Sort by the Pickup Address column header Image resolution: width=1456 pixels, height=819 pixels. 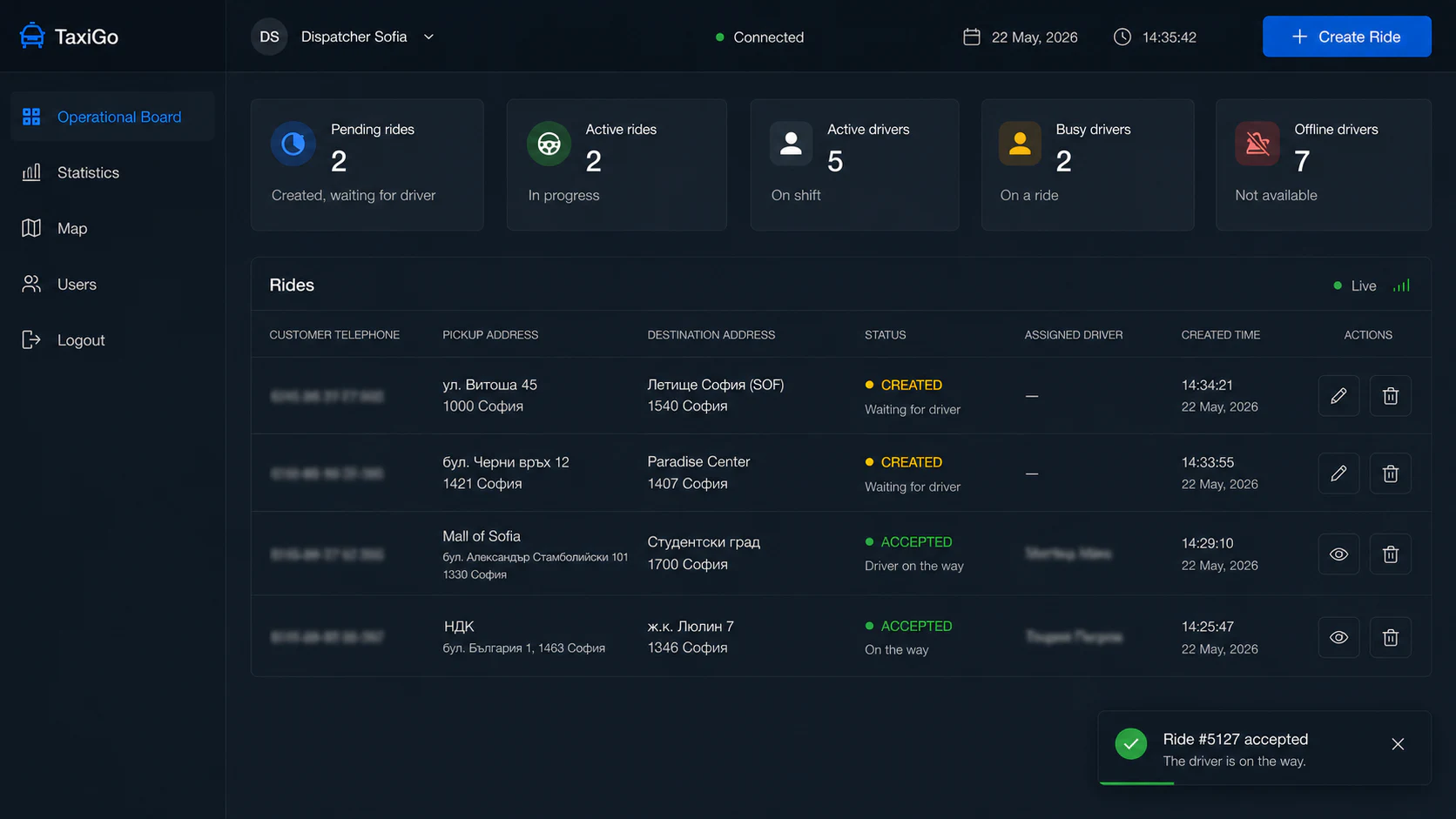click(490, 335)
